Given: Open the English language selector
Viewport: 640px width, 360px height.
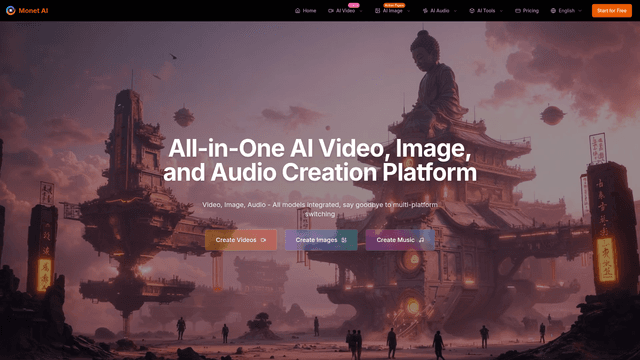Looking at the screenshot, I should click(567, 11).
